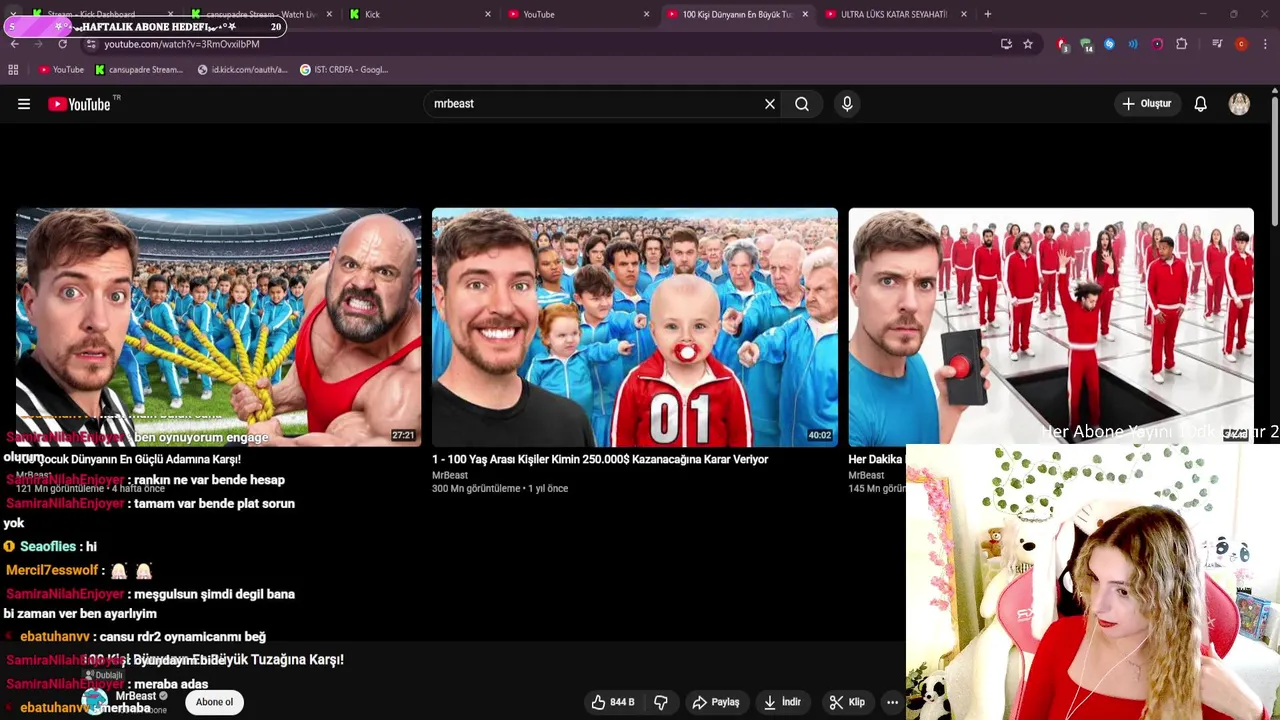
Task: Open the id.kick.com/oauth bookmark
Action: tap(243, 70)
